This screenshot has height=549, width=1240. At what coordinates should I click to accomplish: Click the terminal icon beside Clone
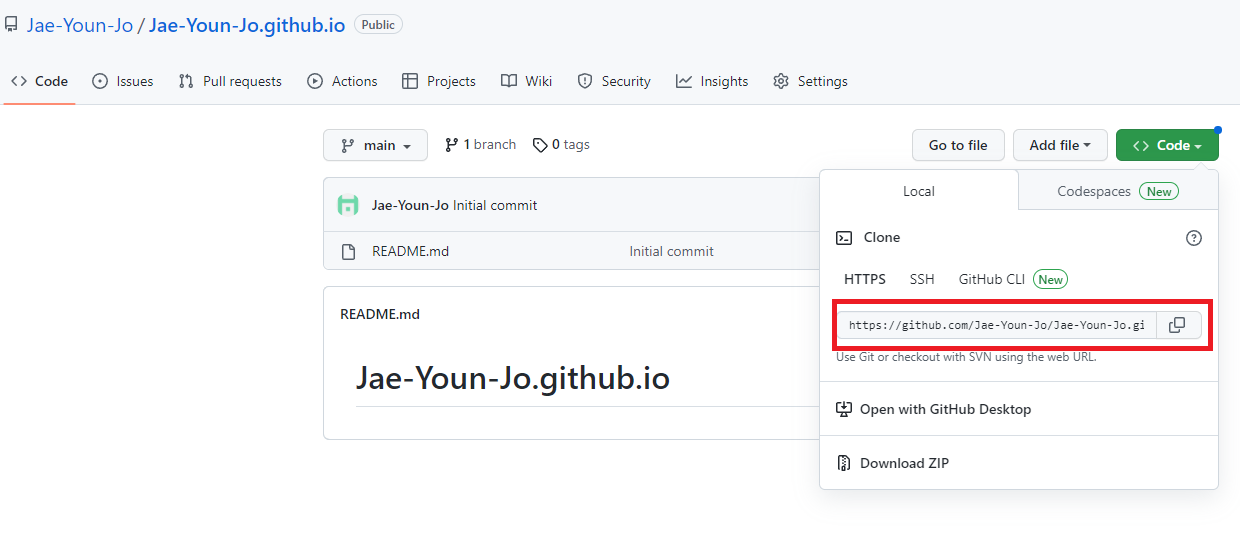[844, 238]
